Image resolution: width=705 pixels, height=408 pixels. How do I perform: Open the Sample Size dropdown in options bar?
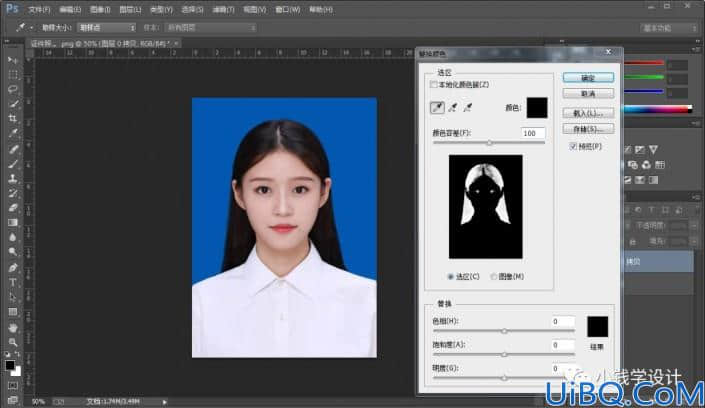[107, 27]
